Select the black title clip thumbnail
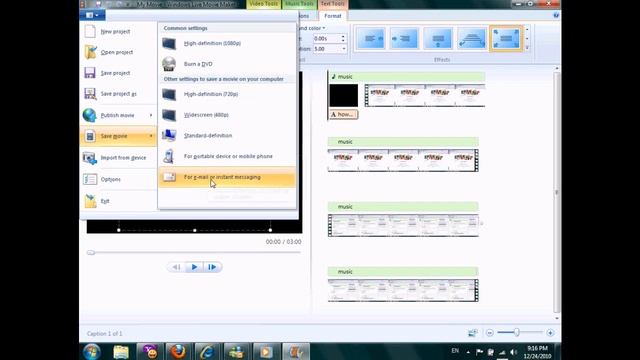Image resolution: width=640 pixels, height=360 pixels. coord(344,96)
